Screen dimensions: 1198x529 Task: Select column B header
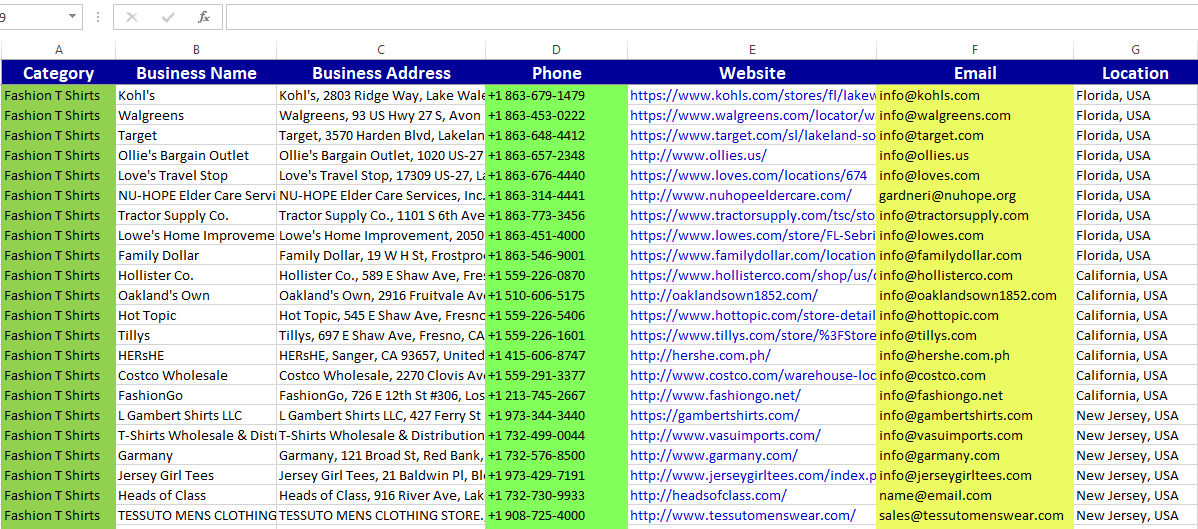coord(196,50)
